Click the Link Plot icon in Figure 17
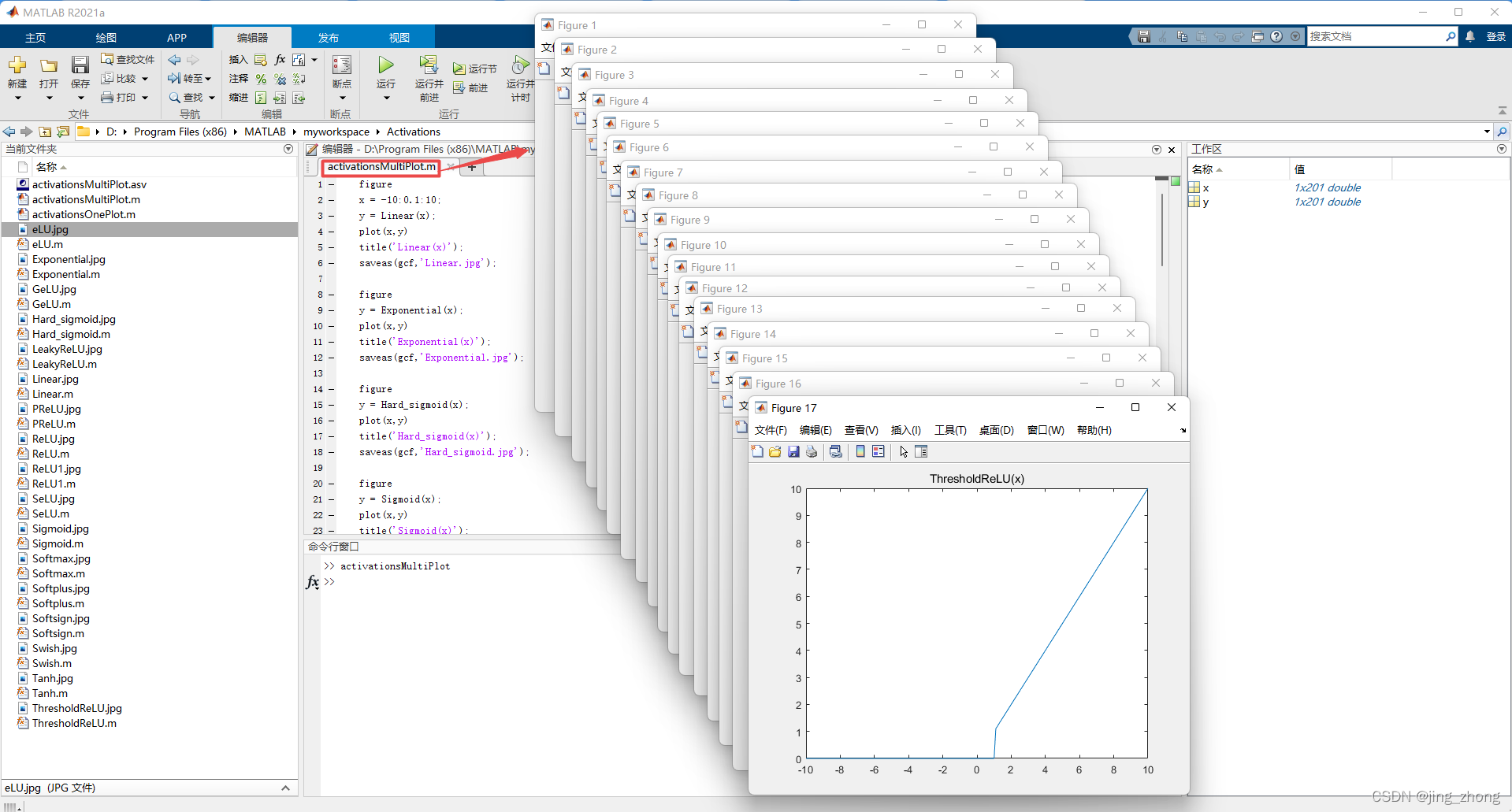This screenshot has height=812, width=1512. [x=836, y=451]
